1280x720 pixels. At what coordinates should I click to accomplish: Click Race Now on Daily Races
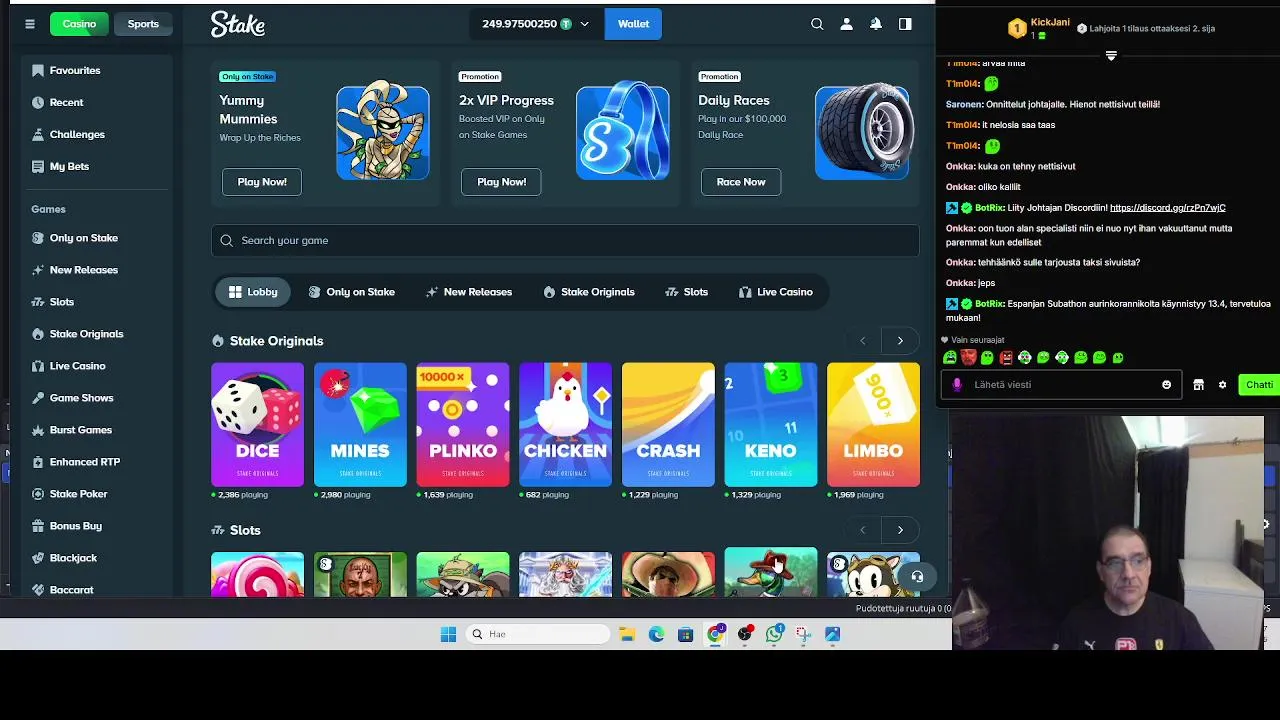(741, 182)
